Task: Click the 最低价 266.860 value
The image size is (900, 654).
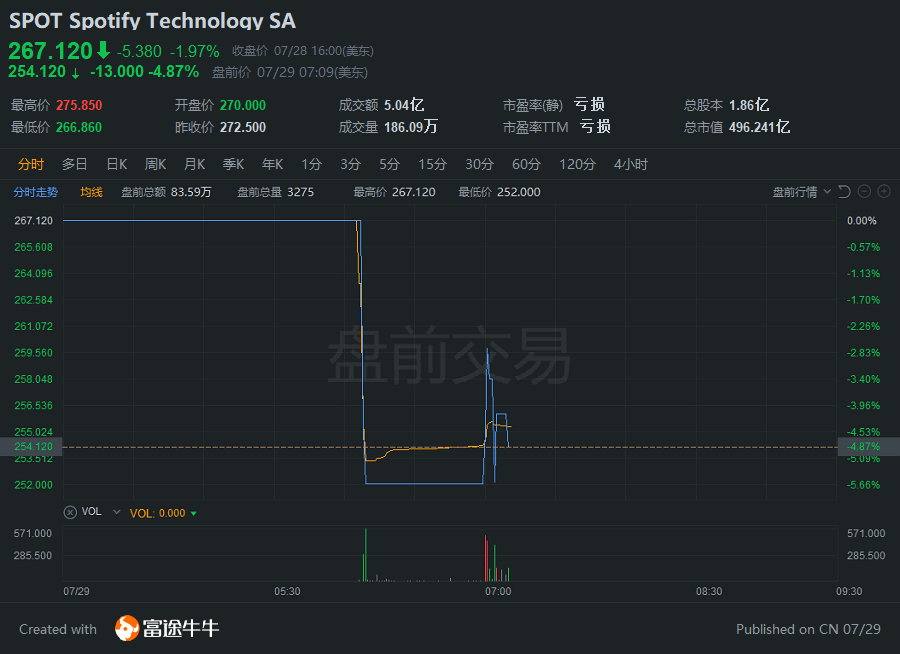Action: coord(79,127)
